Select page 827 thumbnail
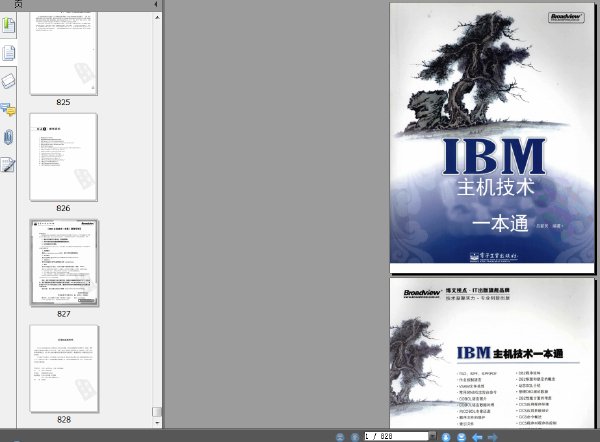The image size is (600, 442). coord(65,263)
